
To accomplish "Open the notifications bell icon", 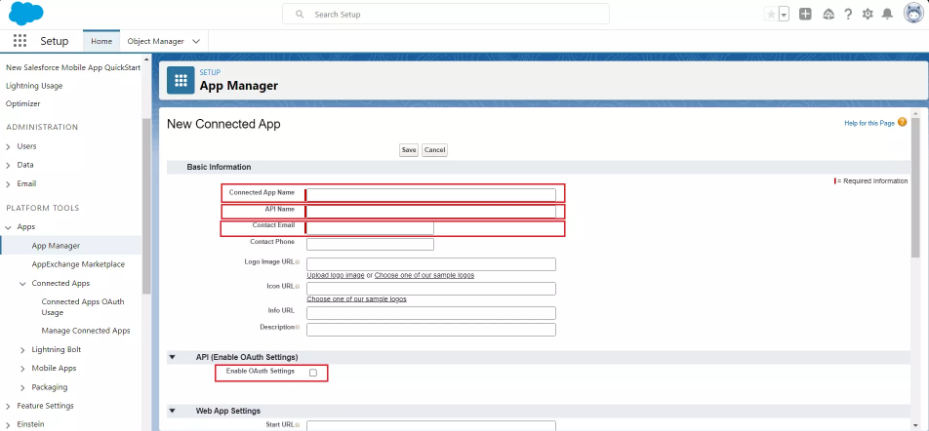I will coord(887,14).
